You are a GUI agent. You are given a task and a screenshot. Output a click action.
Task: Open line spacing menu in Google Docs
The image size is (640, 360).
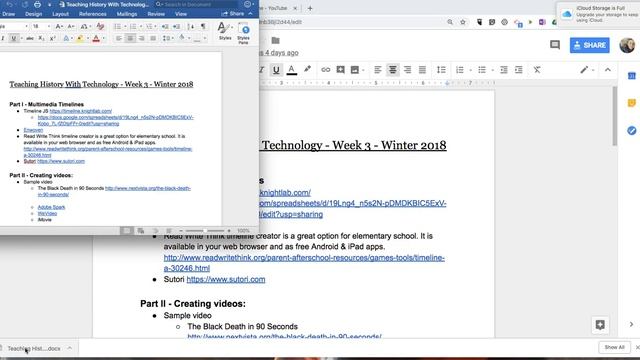[x=441, y=70]
